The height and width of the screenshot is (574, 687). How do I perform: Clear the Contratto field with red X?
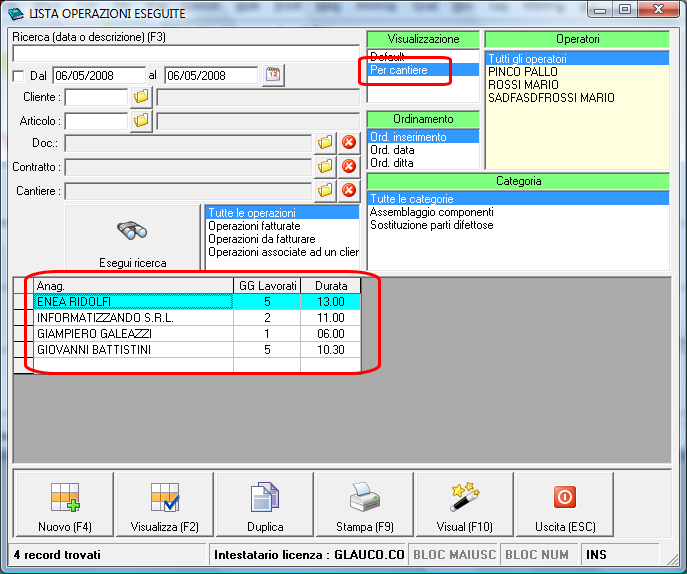[x=349, y=167]
